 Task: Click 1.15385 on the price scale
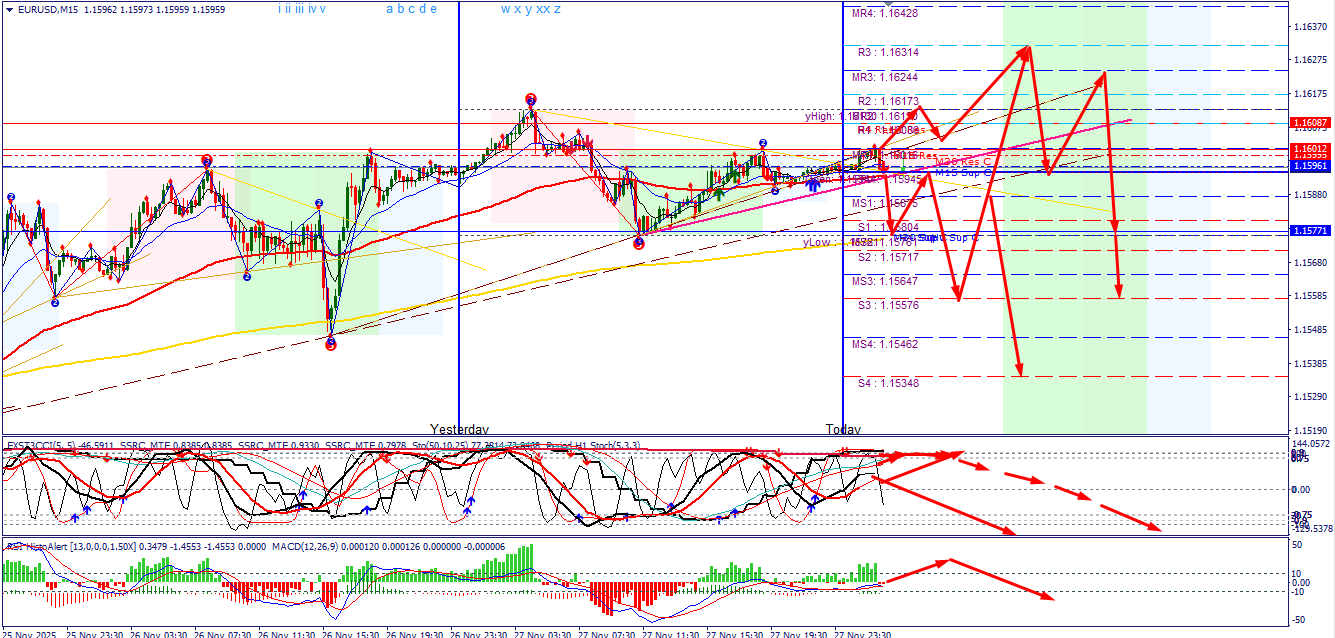(x=1310, y=364)
